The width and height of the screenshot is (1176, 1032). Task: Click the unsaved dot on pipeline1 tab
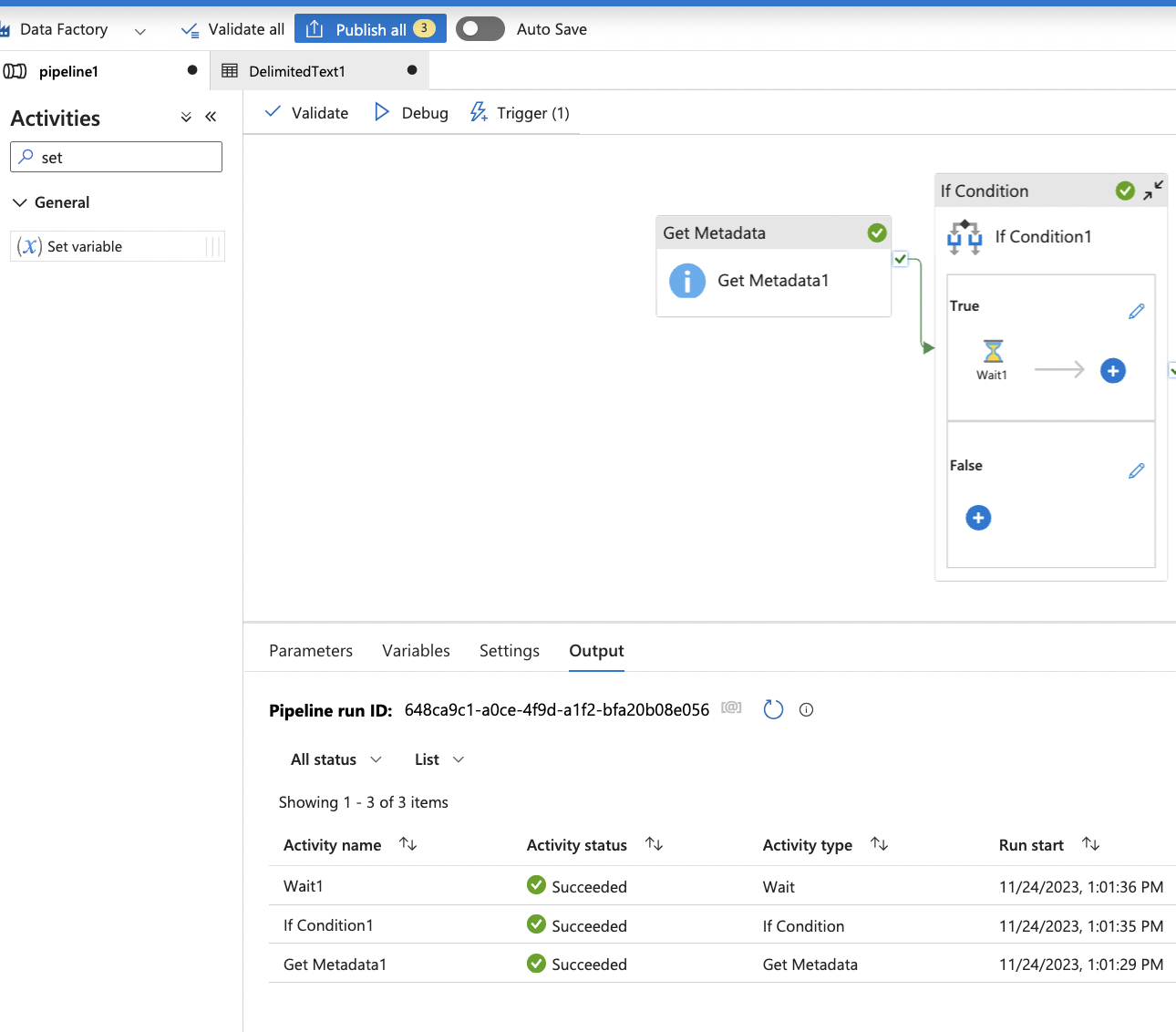[x=192, y=70]
